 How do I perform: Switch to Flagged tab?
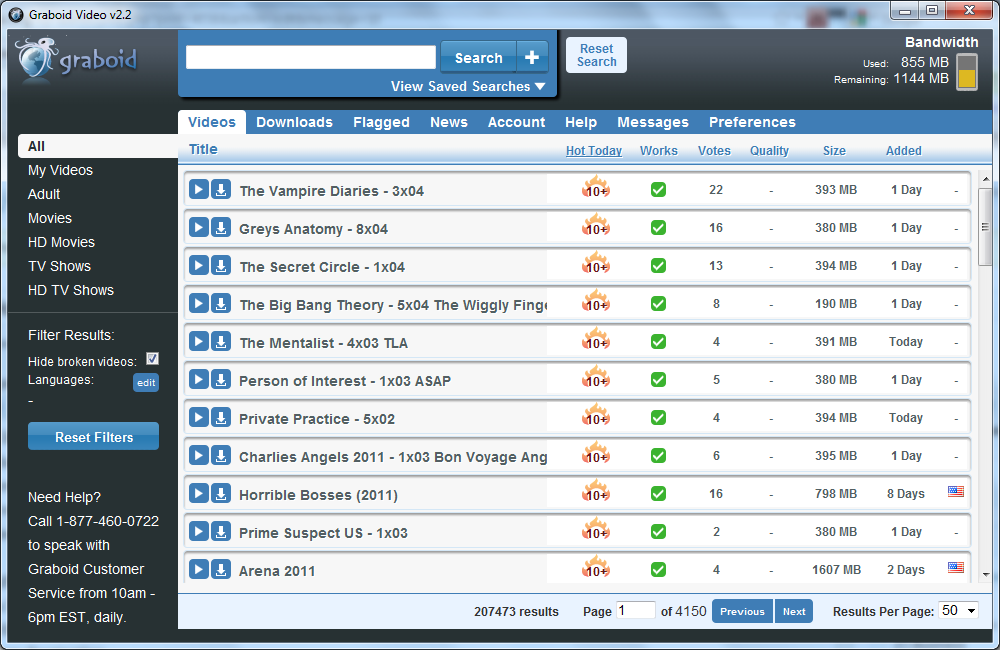(x=381, y=122)
